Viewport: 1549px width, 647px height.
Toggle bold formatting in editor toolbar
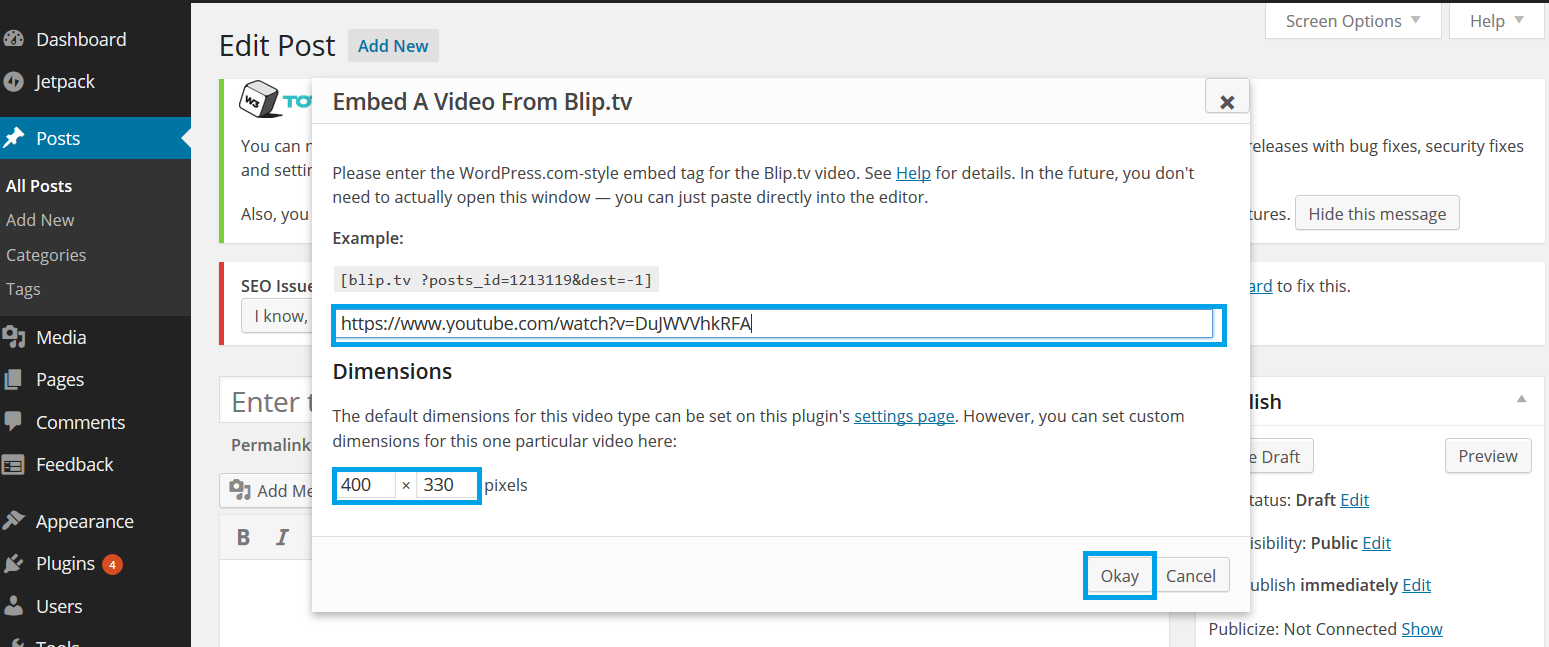(x=243, y=537)
